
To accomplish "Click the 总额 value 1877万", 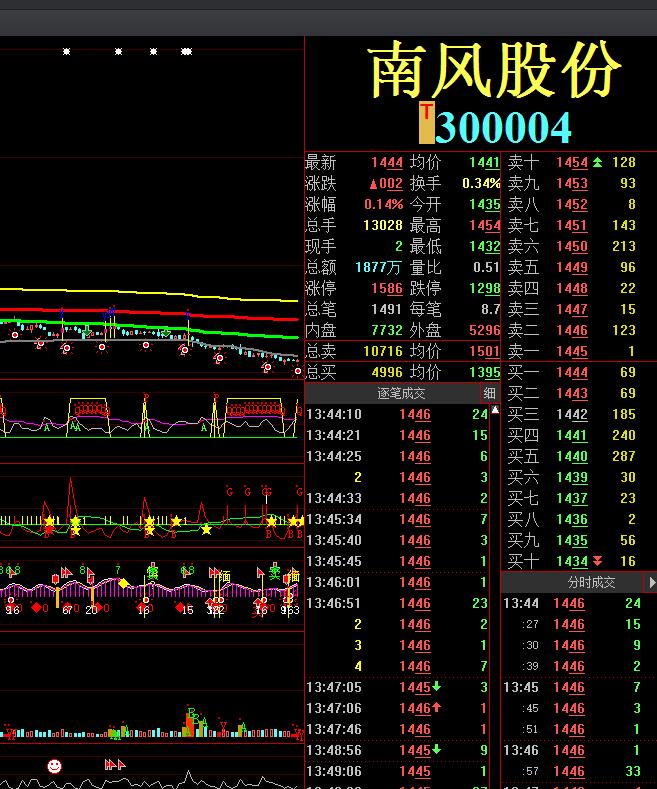I will click(378, 268).
